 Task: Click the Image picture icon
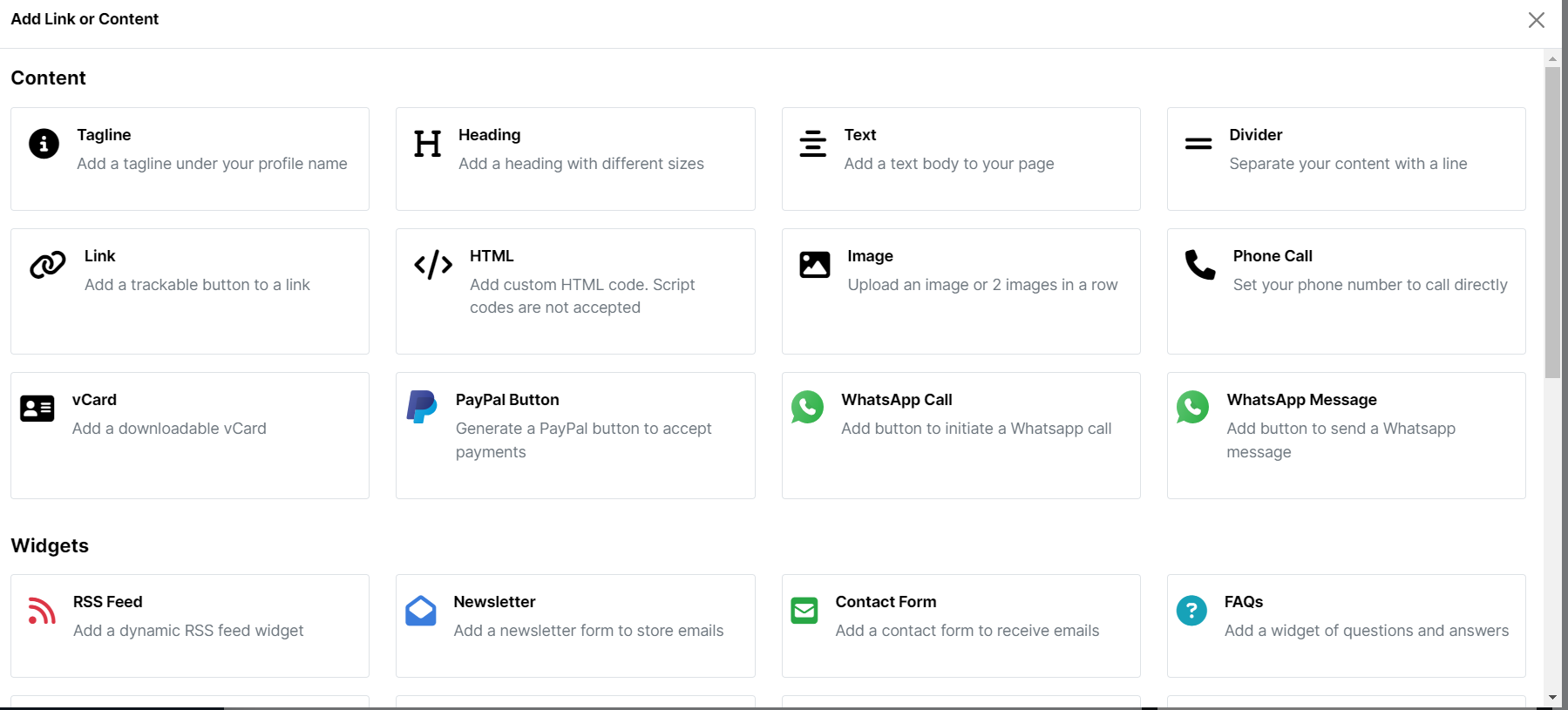click(815, 264)
